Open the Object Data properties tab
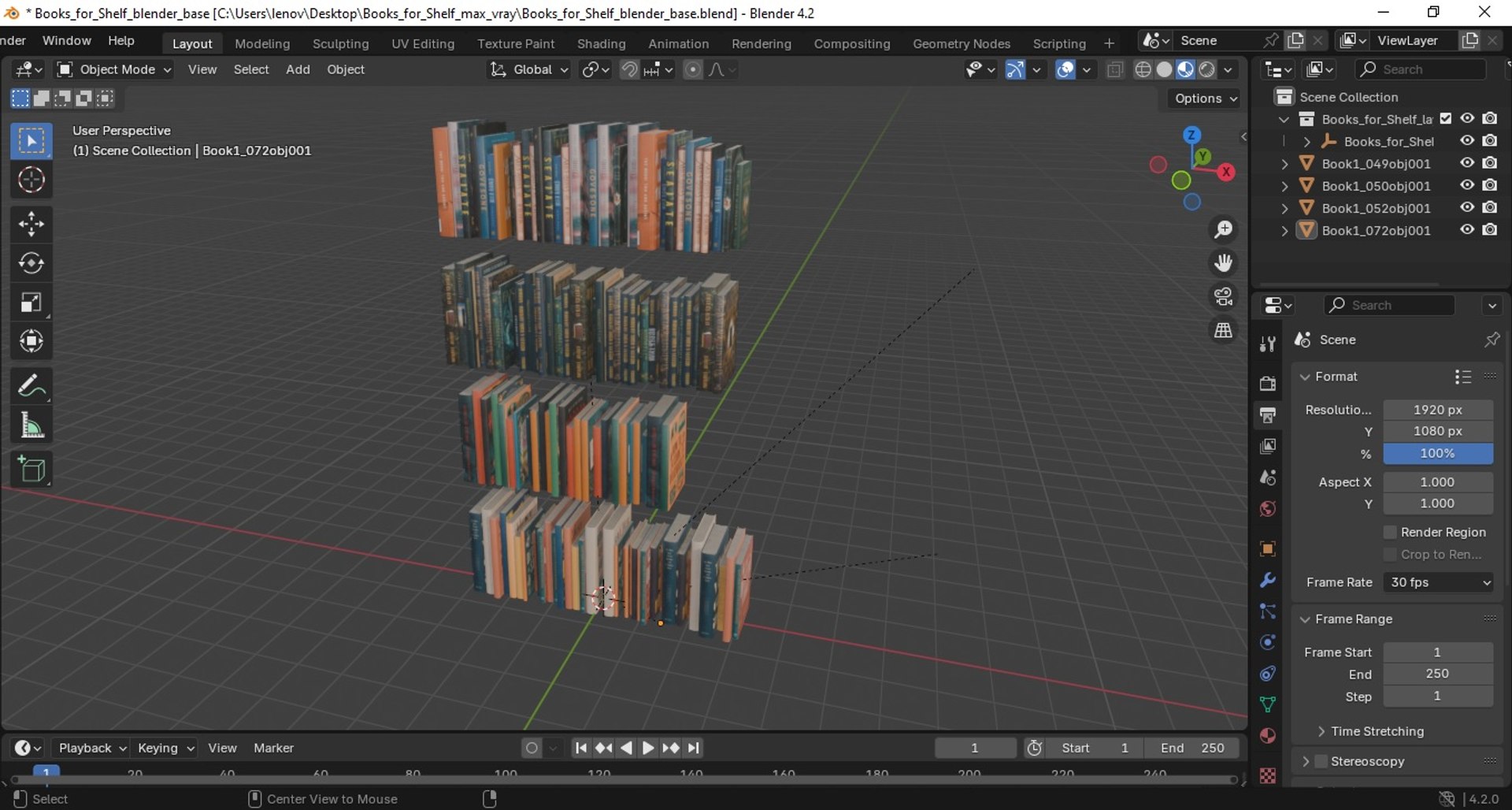1512x810 pixels. point(1267,704)
